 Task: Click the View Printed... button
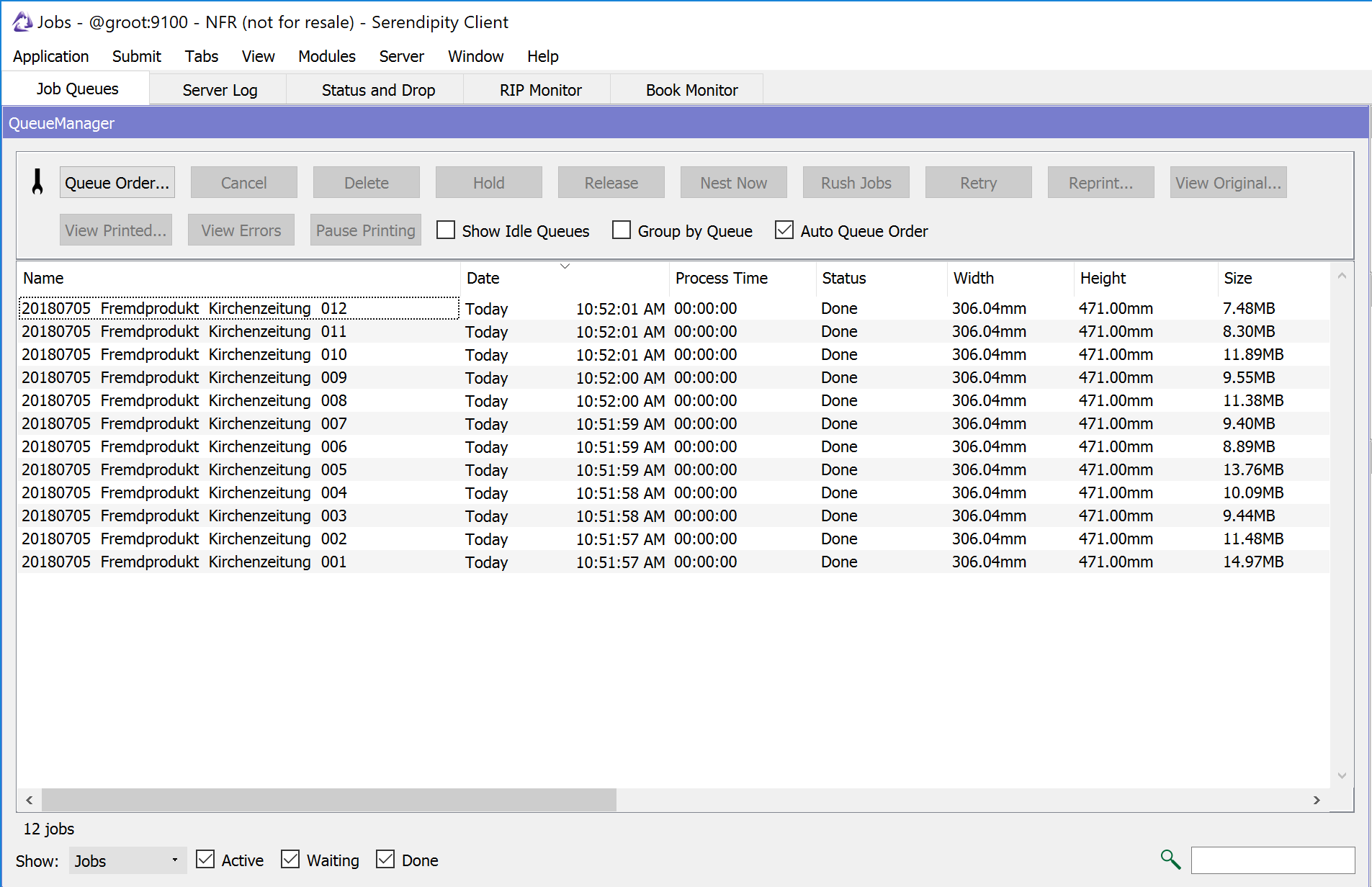[116, 230]
